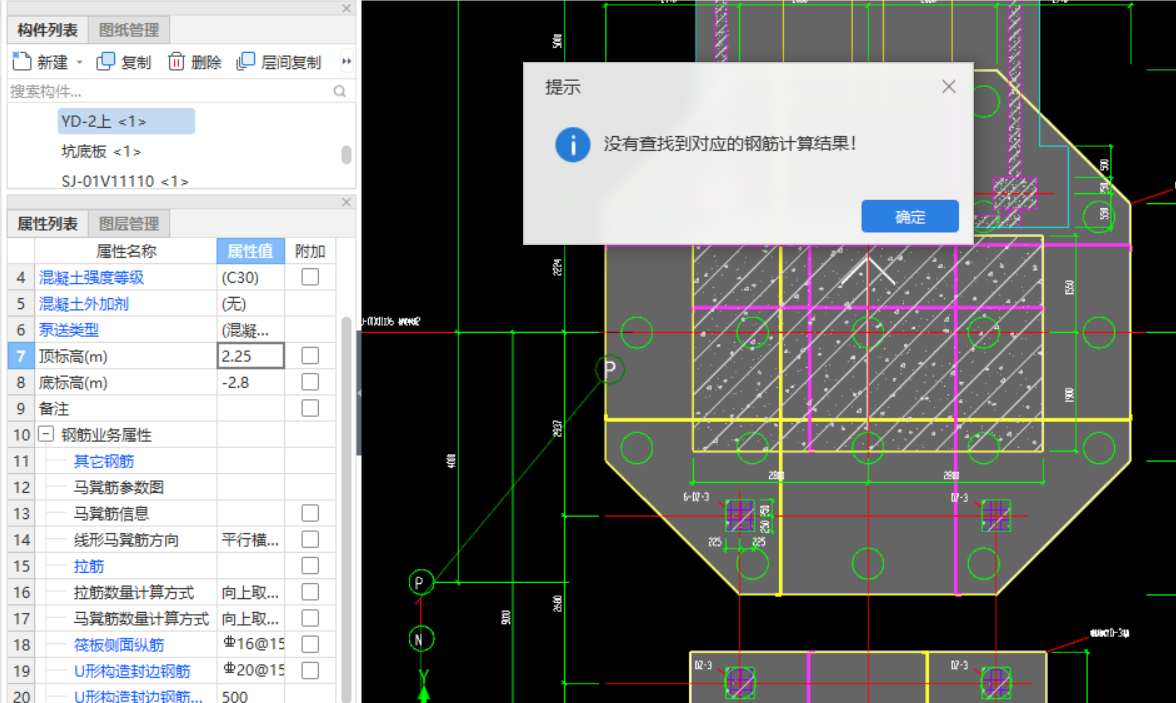Click the 属性值 column header
The width and height of the screenshot is (1176, 703).
(x=250, y=251)
